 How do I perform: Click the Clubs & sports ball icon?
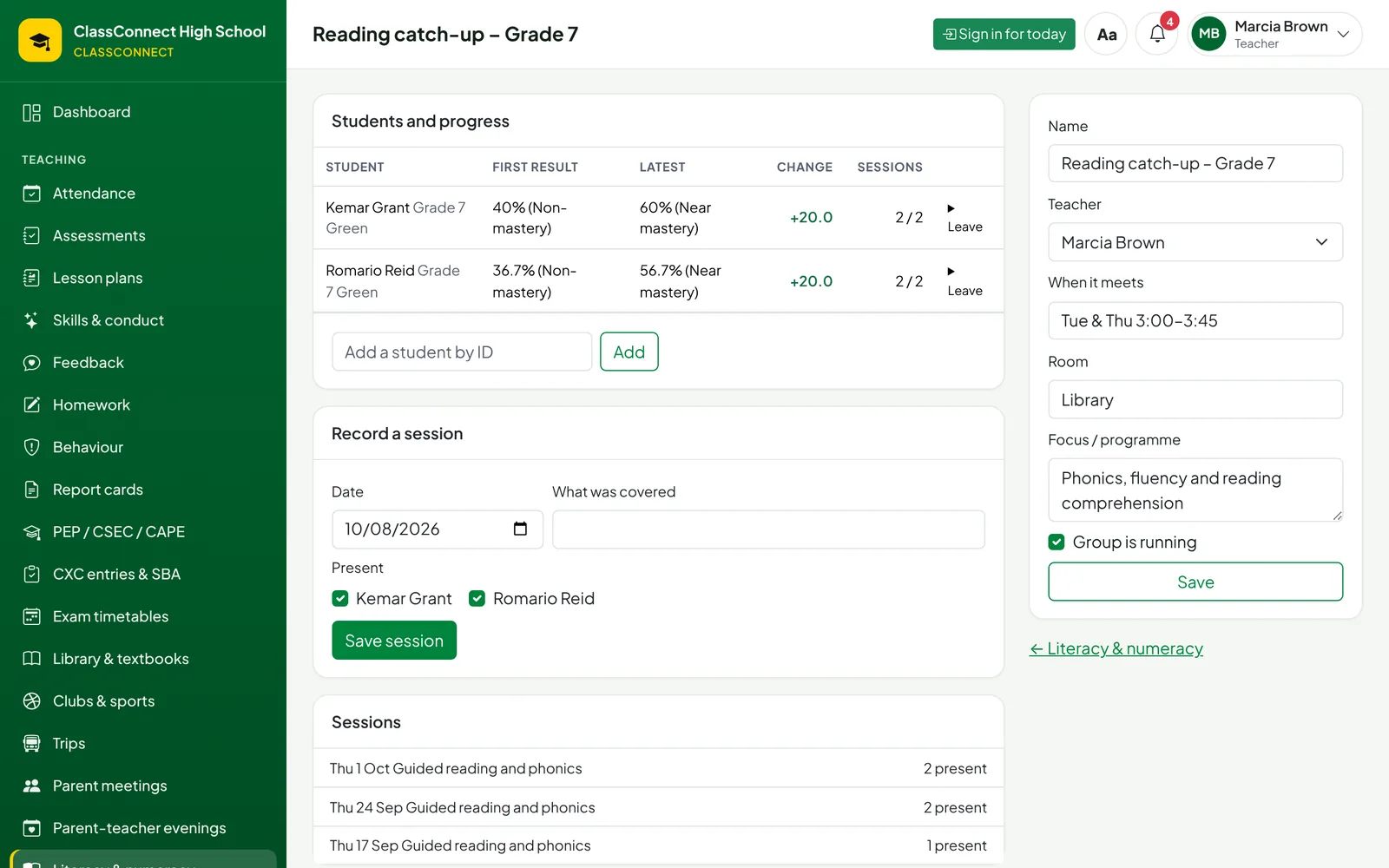coord(32,701)
